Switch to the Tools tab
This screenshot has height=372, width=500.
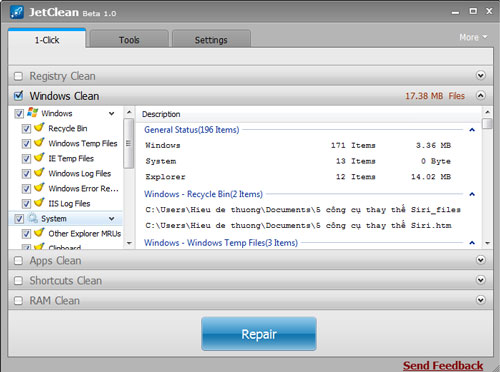click(129, 40)
